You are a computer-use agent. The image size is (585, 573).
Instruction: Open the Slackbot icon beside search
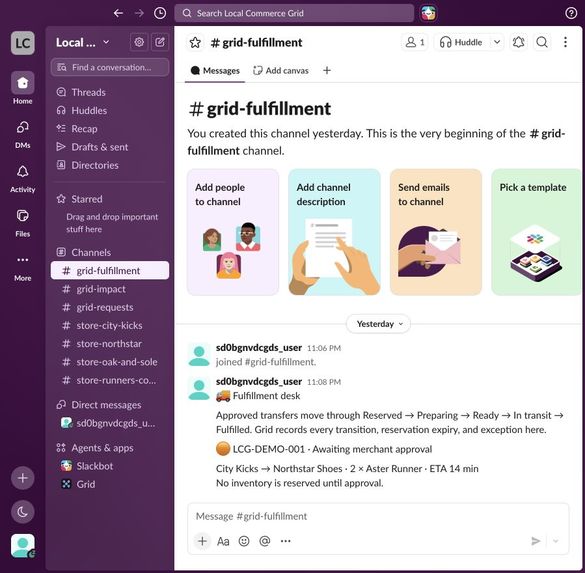click(429, 13)
